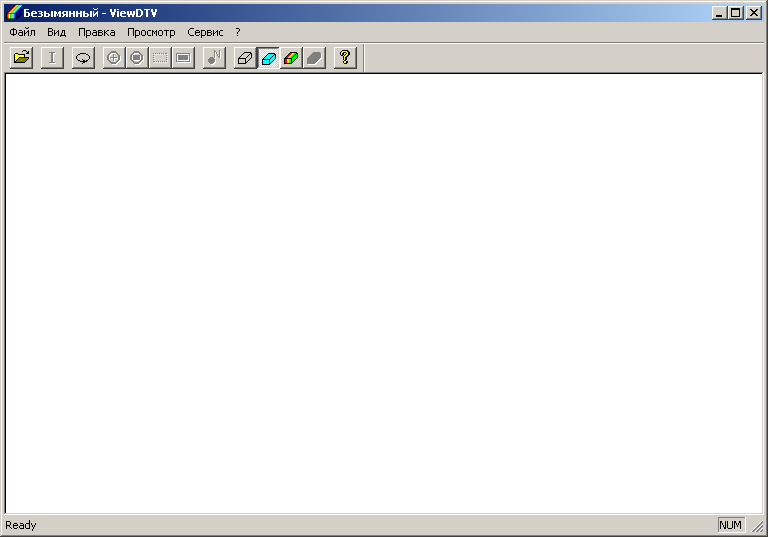Open the ? help menu
768x537 pixels.
click(238, 32)
